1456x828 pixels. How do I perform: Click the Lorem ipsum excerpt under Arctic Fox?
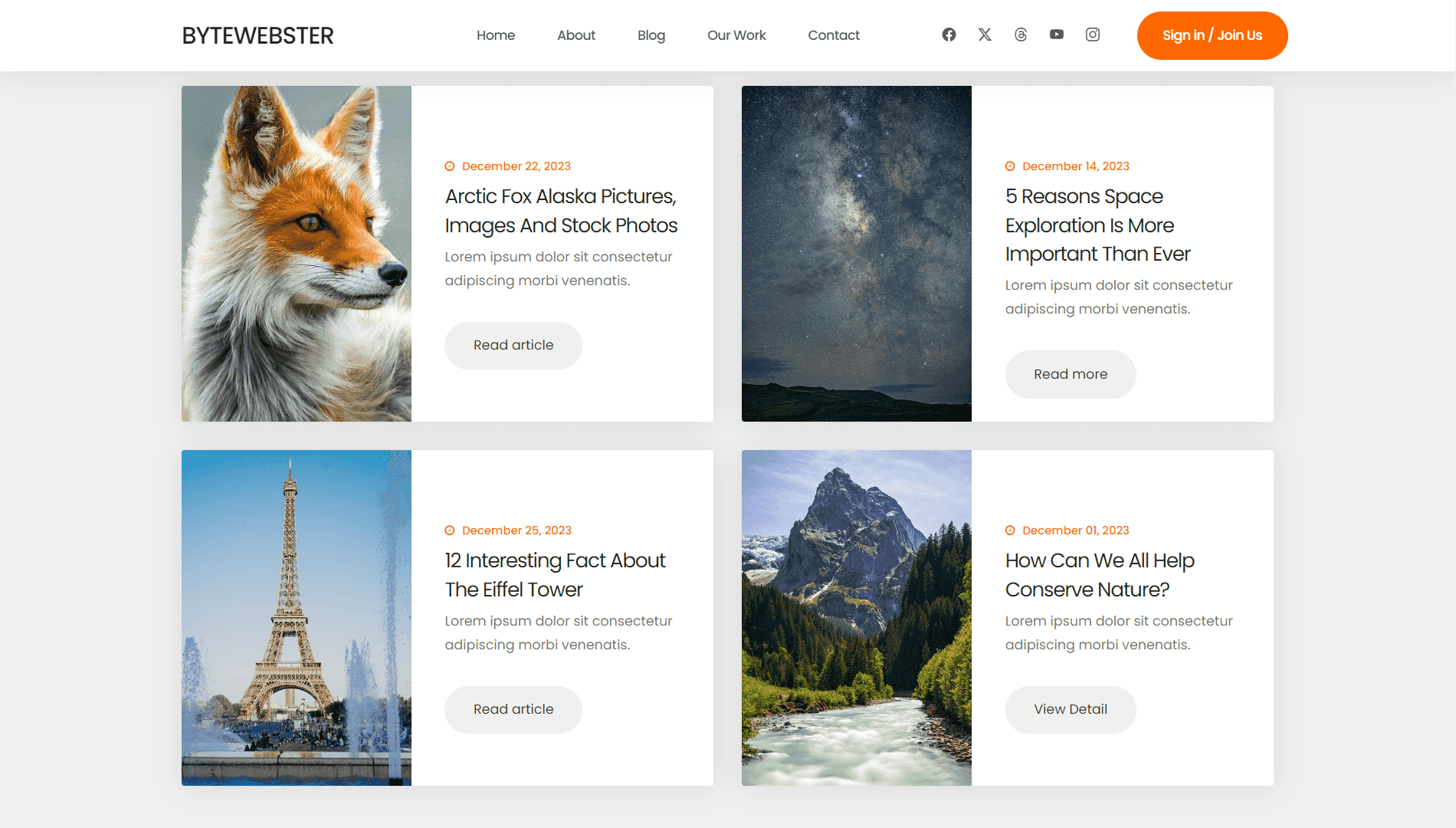[x=559, y=269]
